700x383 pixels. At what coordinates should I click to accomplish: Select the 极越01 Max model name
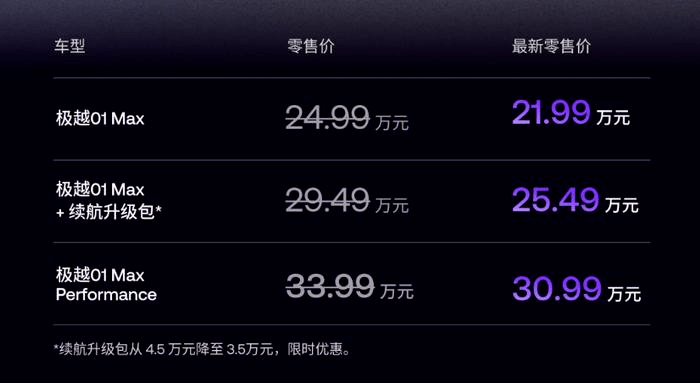[100, 118]
